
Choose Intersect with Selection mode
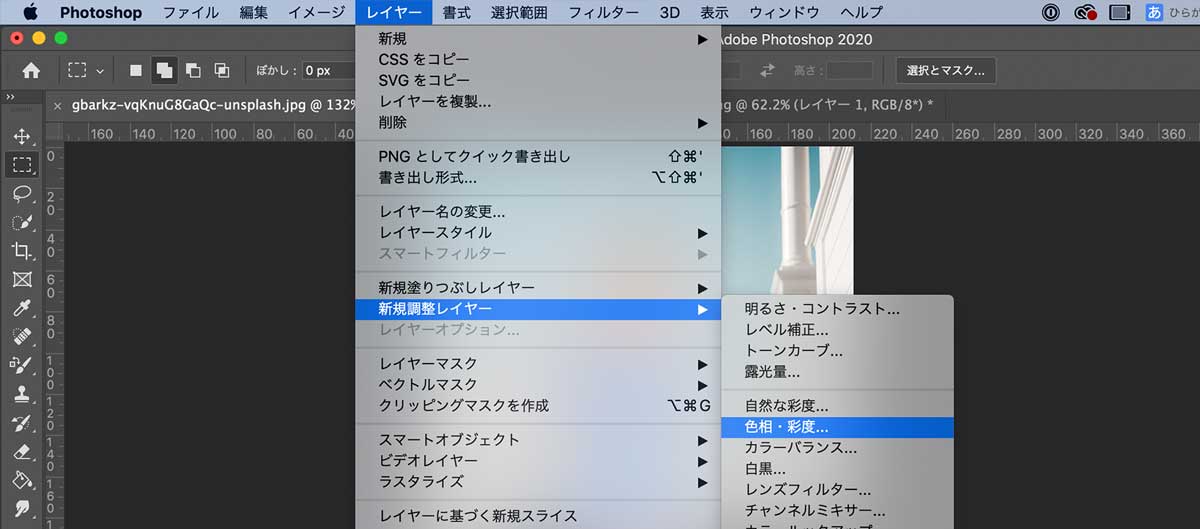(222, 70)
